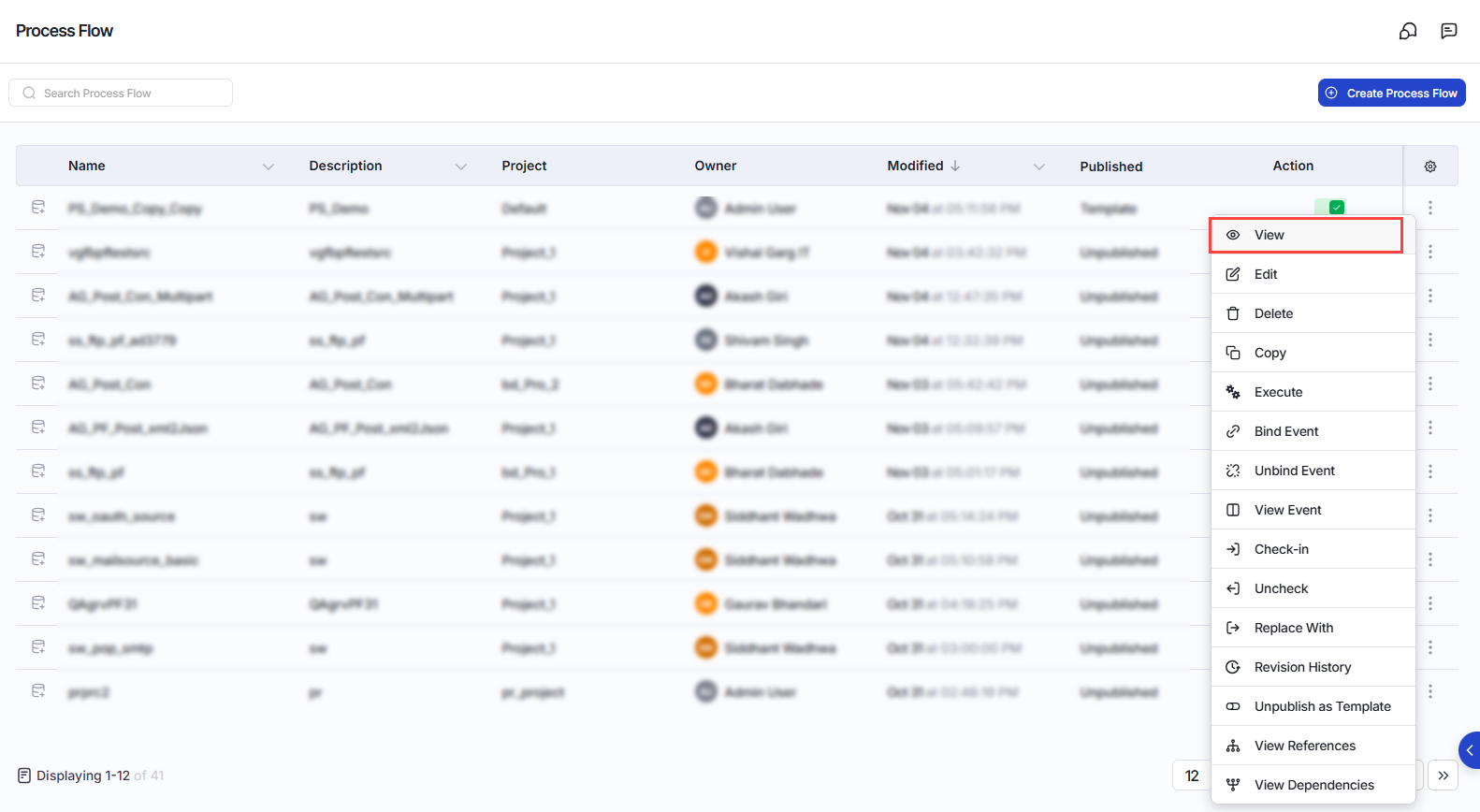Click the Published column header text
This screenshot has height=812, width=1480.
point(1111,167)
